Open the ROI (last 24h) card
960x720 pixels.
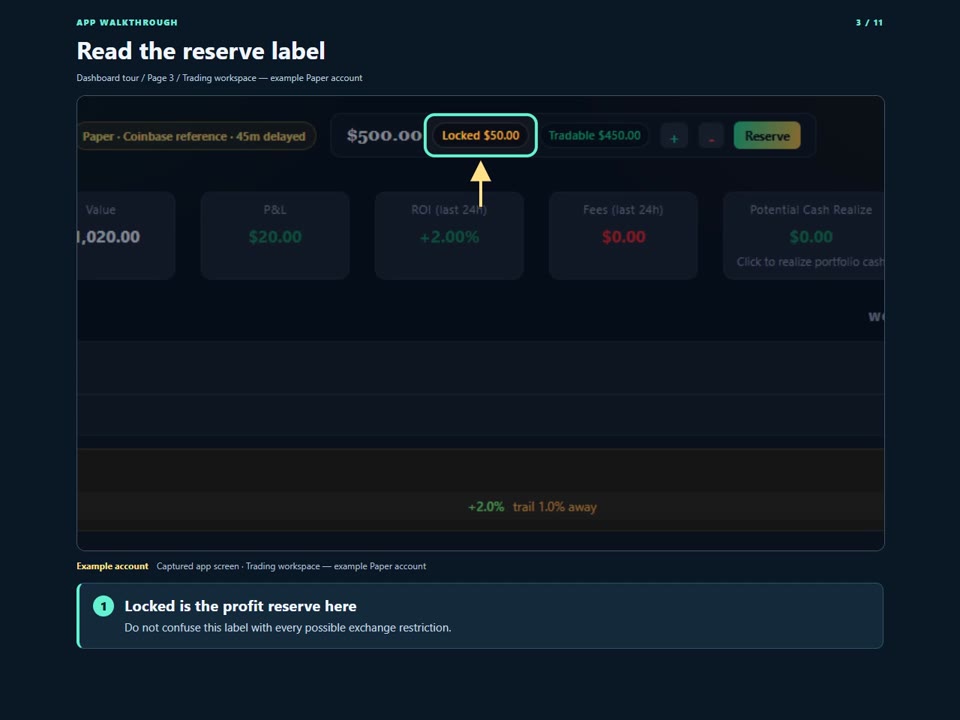pyautogui.click(x=449, y=236)
